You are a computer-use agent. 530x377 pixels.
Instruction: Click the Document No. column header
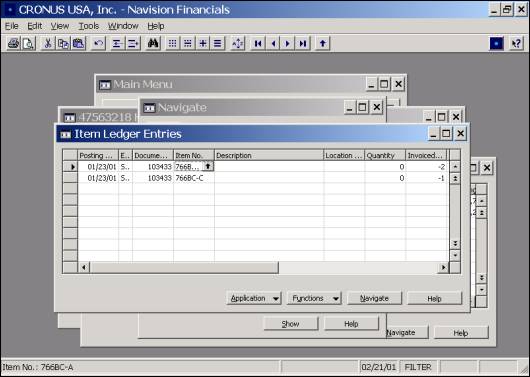tap(153, 155)
